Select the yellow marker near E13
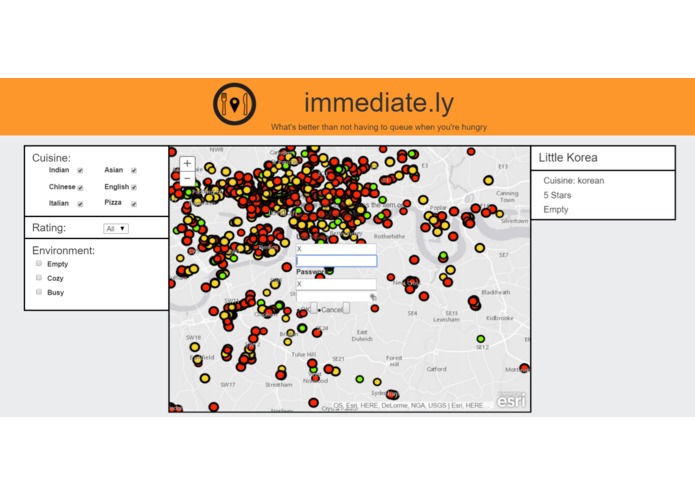The width and height of the screenshot is (695, 494). (x=488, y=180)
